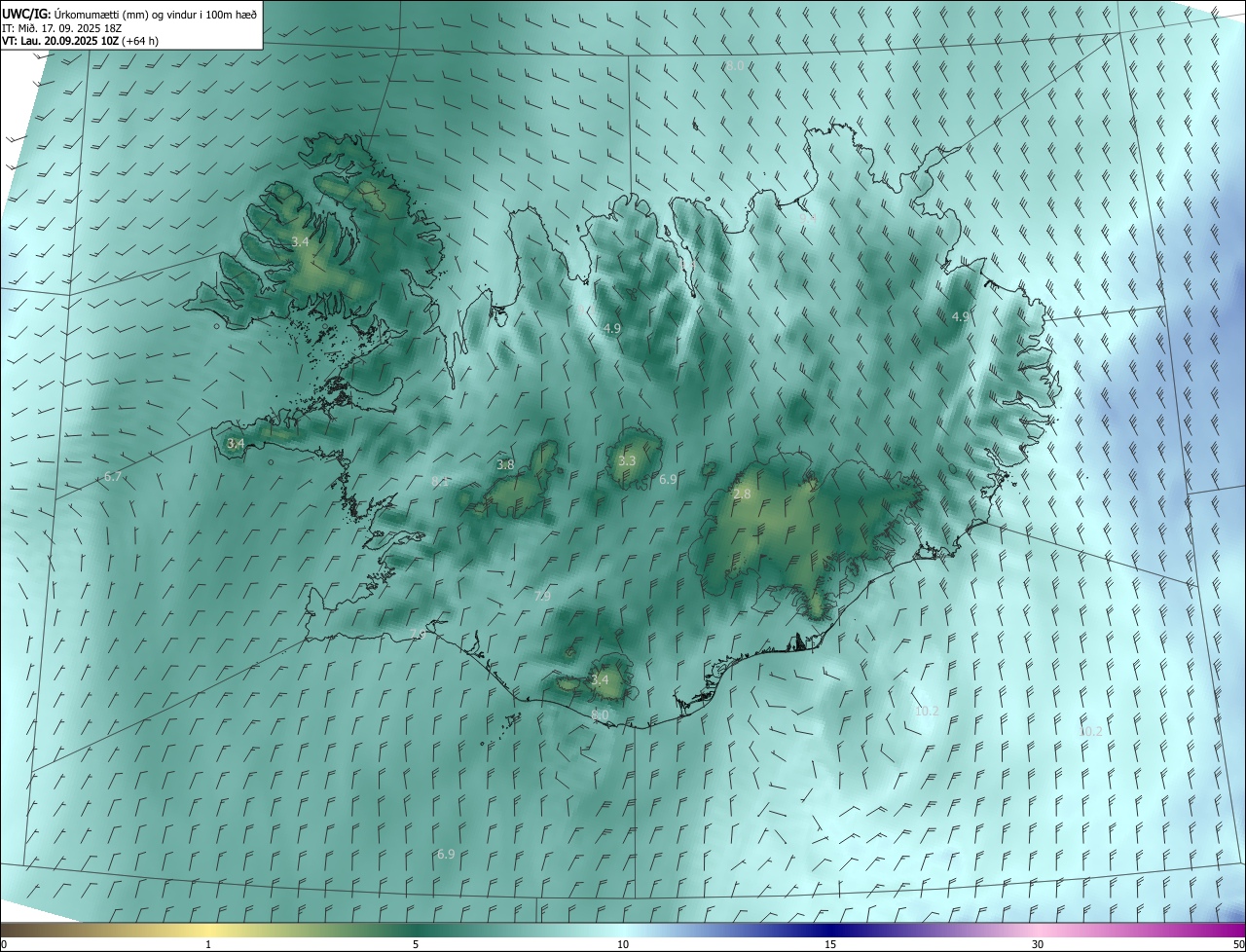Click the 10.2 value nearer the southeast coast
Image resolution: width=1246 pixels, height=952 pixels.
pyautogui.click(x=927, y=712)
